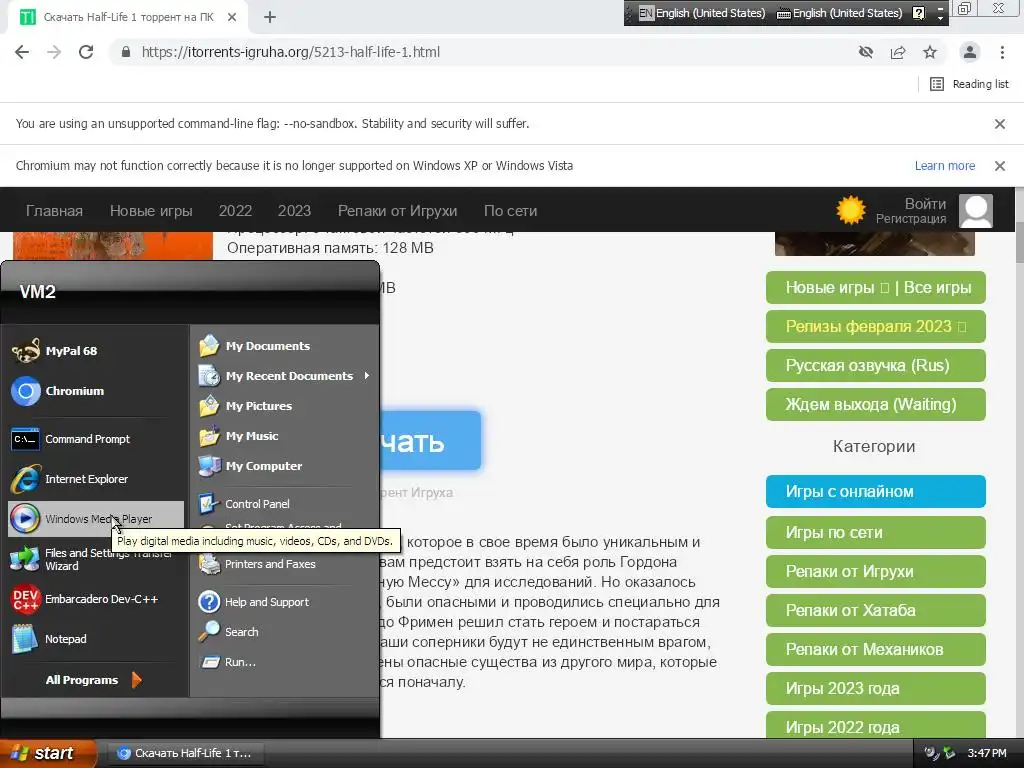
Task: Click the site user avatar icon
Action: 976,210
